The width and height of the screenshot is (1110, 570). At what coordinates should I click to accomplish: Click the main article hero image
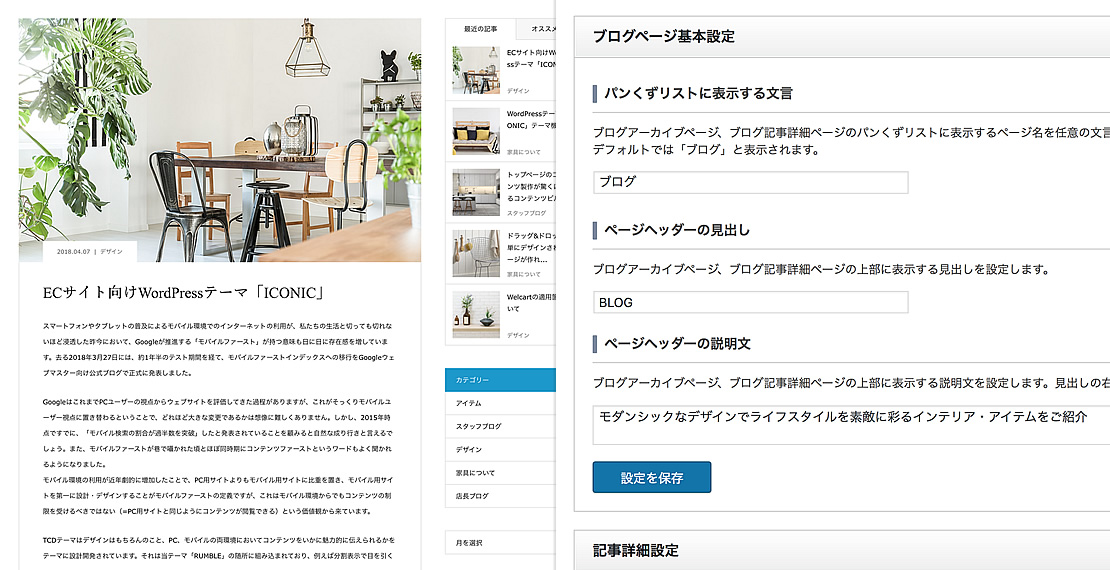click(220, 139)
